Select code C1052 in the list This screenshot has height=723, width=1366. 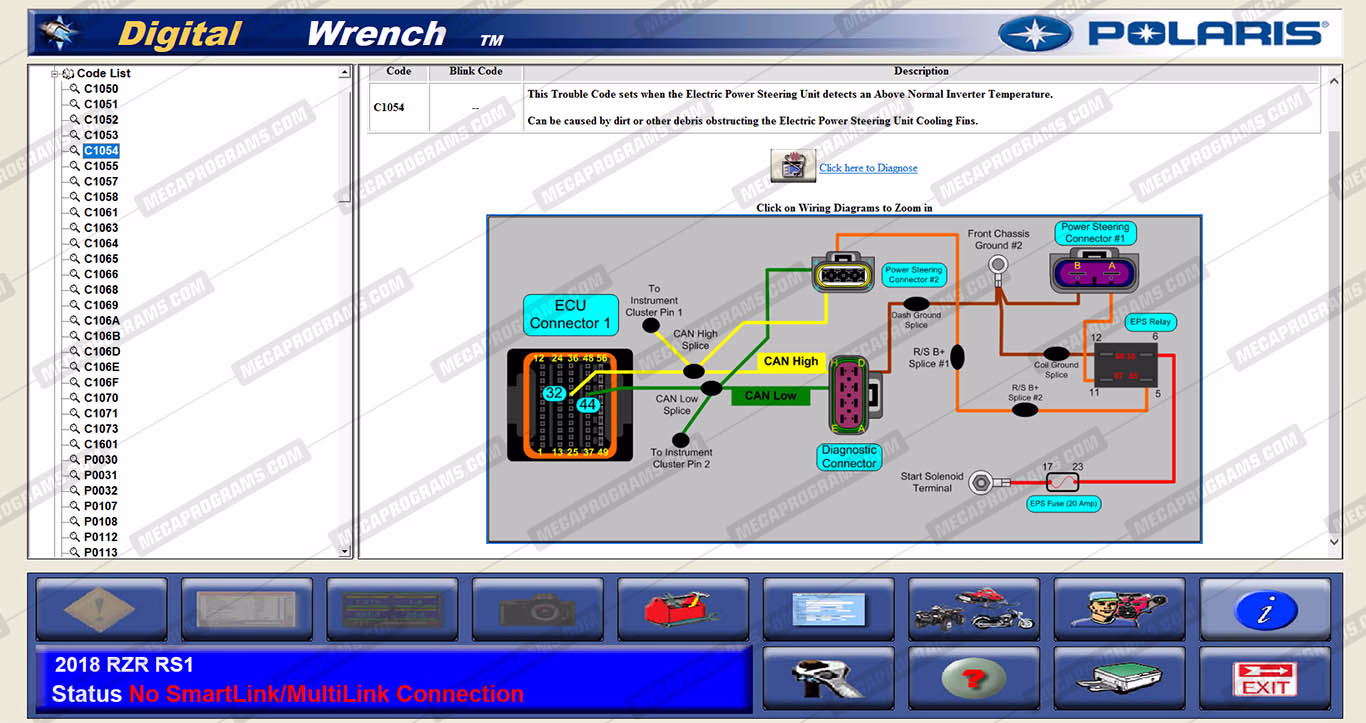pyautogui.click(x=101, y=120)
